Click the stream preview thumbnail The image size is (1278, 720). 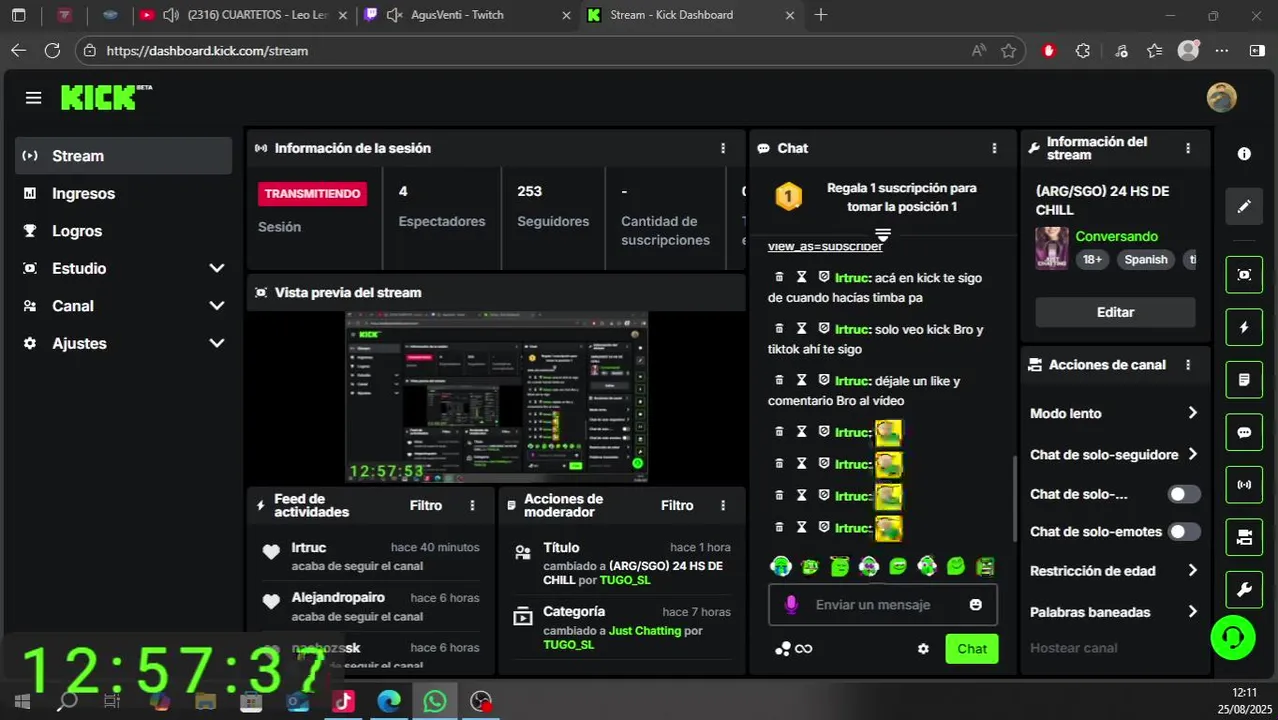pos(497,397)
